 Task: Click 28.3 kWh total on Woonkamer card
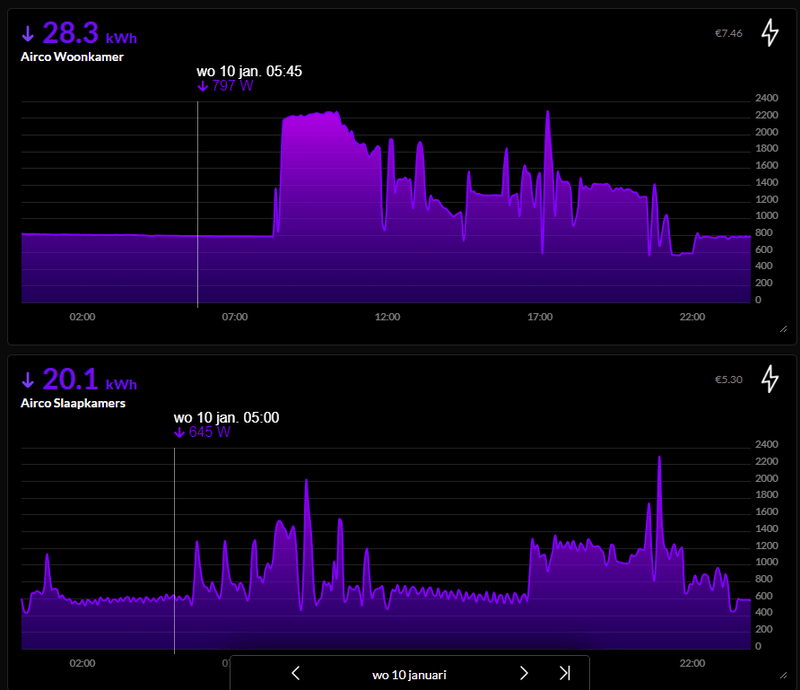[x=79, y=34]
